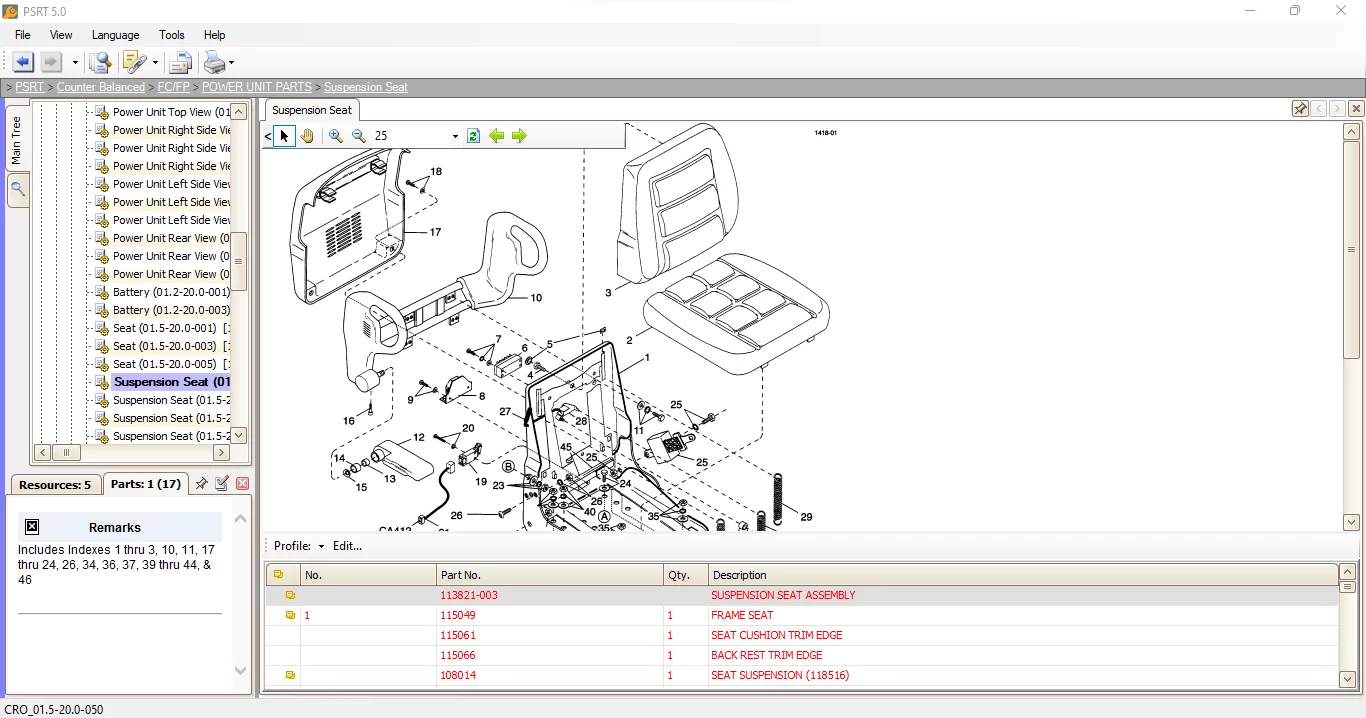Switch to the Resources: 5 tab

tap(55, 484)
